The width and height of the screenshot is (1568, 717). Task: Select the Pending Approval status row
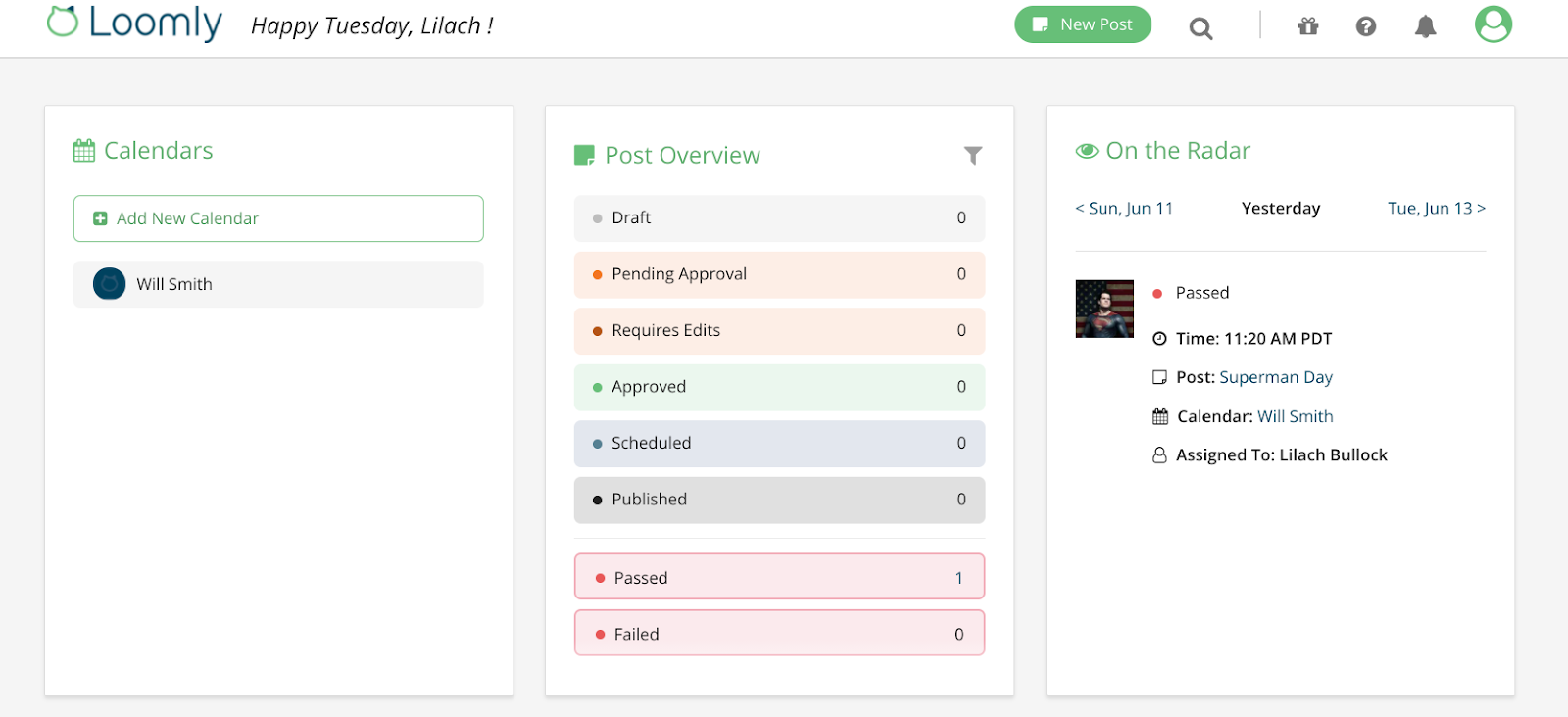tap(779, 274)
